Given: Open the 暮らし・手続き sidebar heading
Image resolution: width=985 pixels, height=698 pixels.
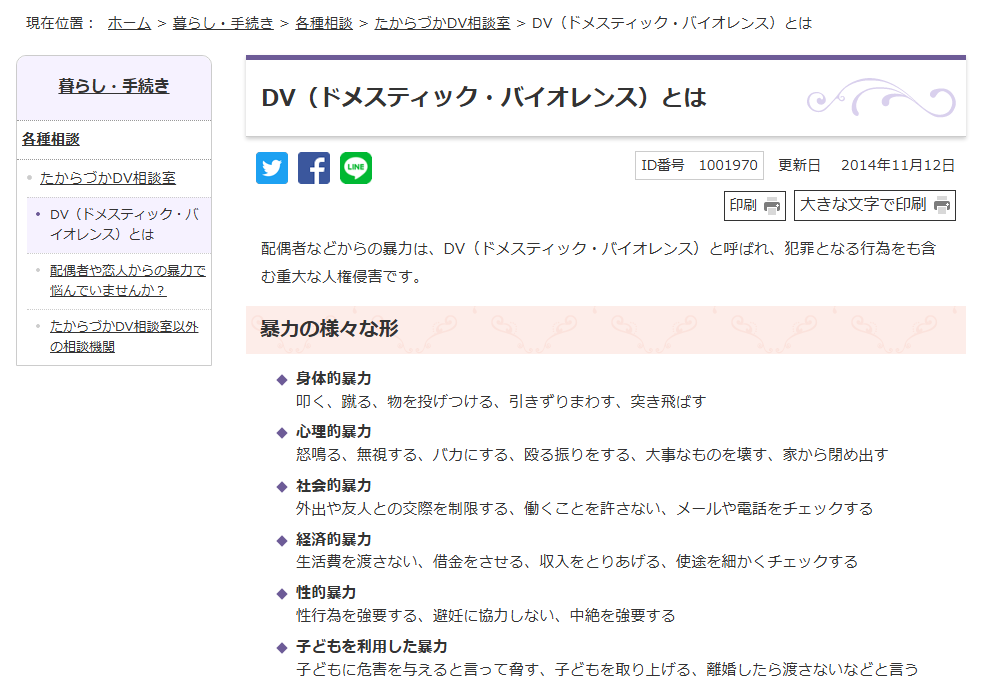Looking at the screenshot, I should 114,86.
